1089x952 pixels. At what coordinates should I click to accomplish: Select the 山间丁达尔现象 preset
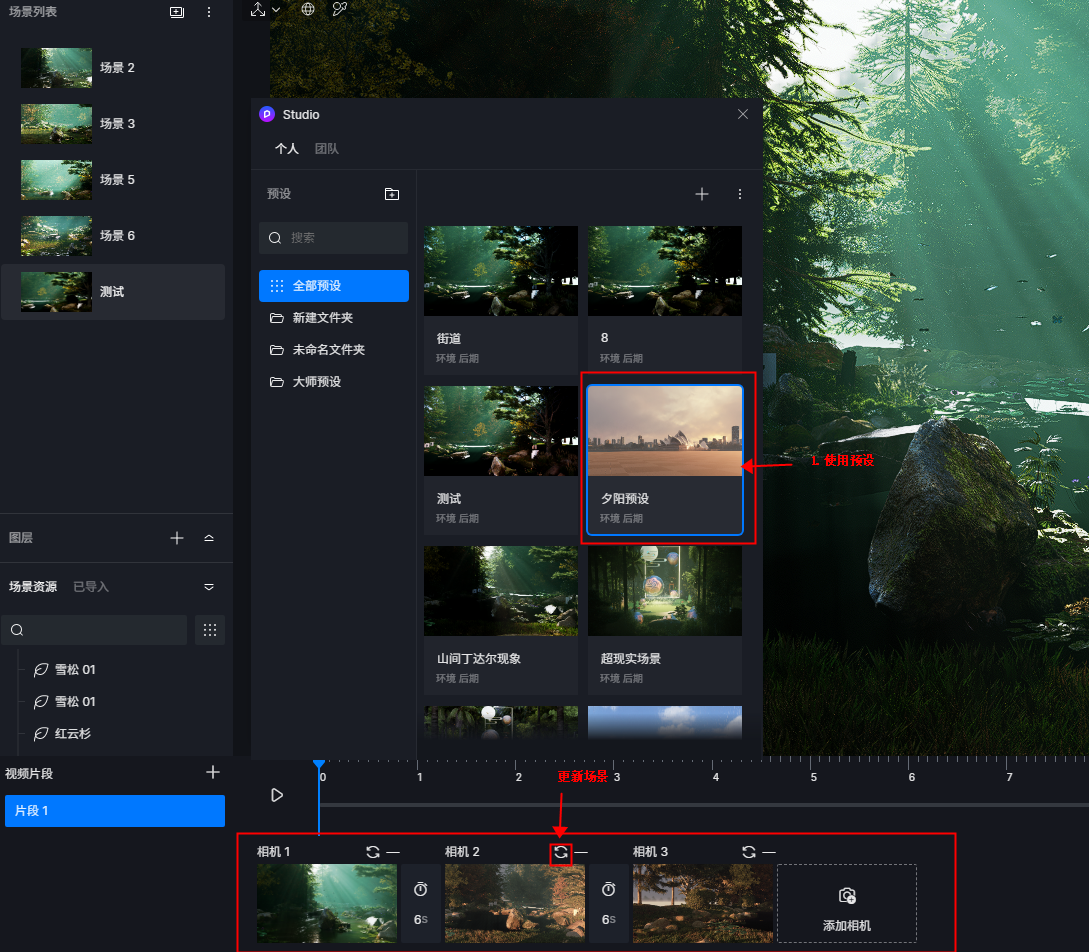(501, 620)
